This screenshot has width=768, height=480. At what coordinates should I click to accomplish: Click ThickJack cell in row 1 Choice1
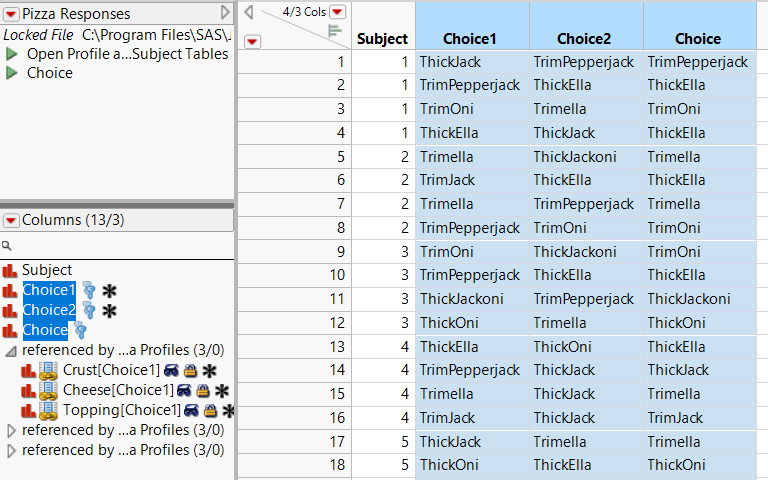[x=472, y=62]
